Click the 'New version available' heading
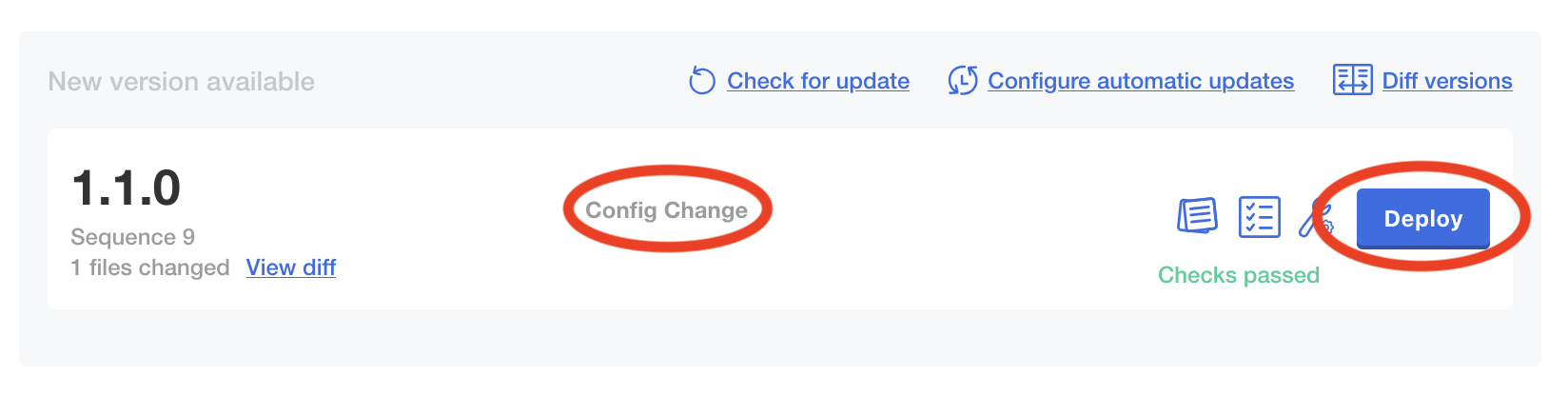This screenshot has width=1568, height=396. point(181,82)
